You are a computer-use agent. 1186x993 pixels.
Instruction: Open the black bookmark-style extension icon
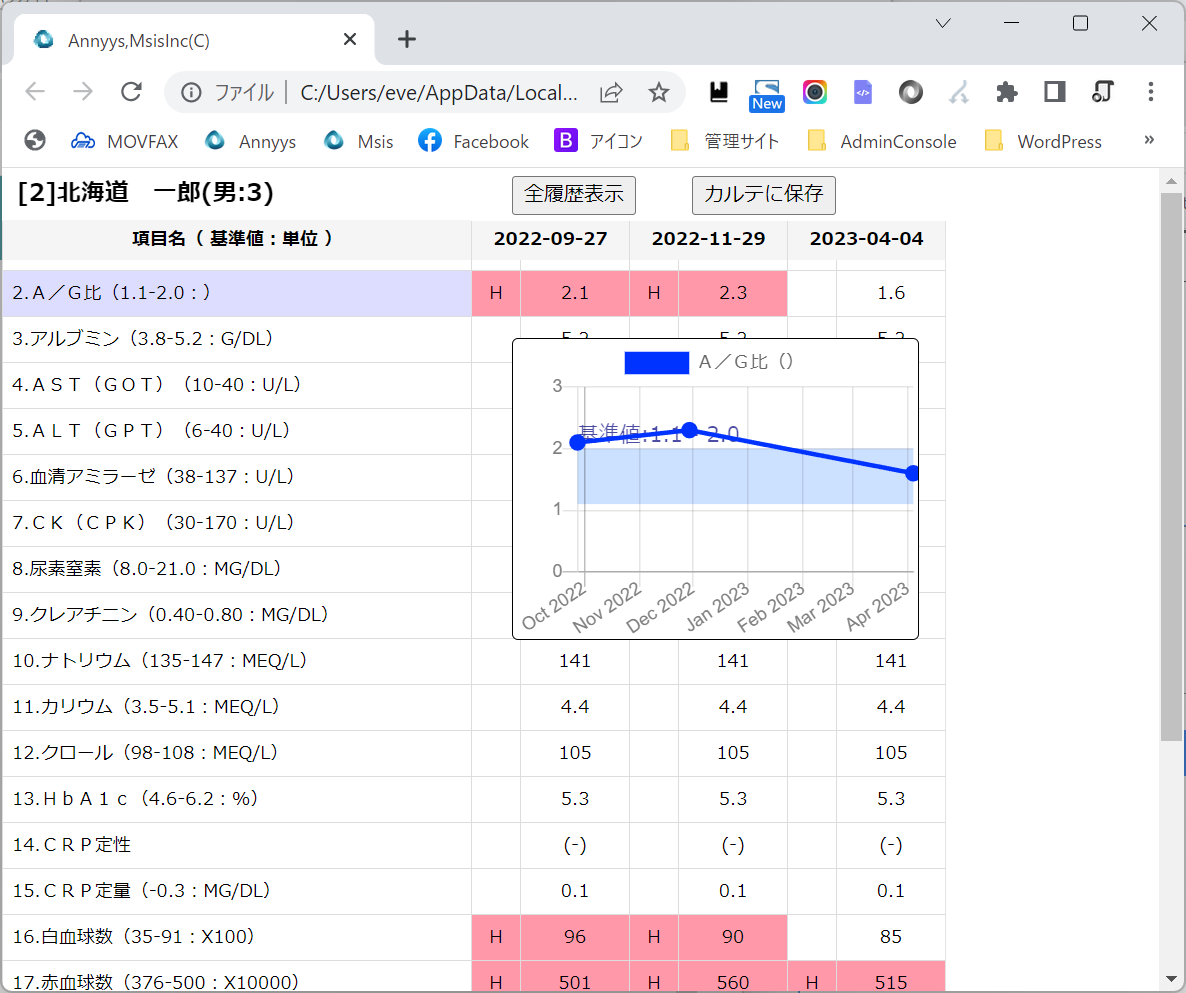click(719, 92)
